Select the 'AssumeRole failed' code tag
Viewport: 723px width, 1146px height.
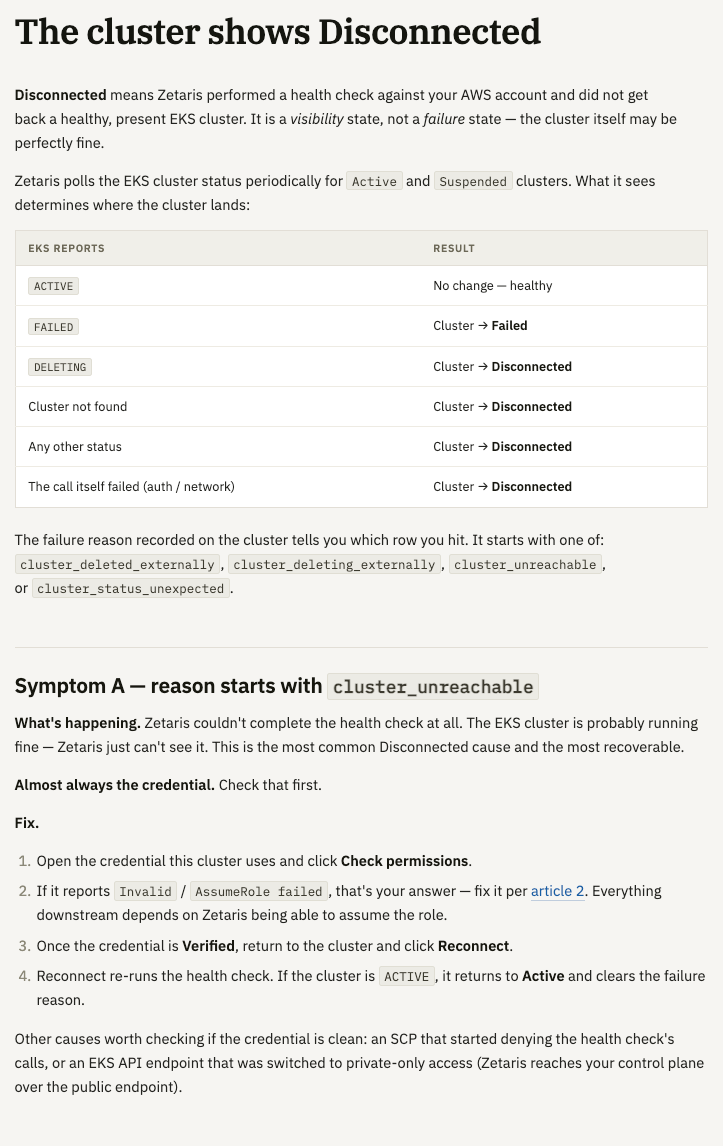tap(259, 892)
